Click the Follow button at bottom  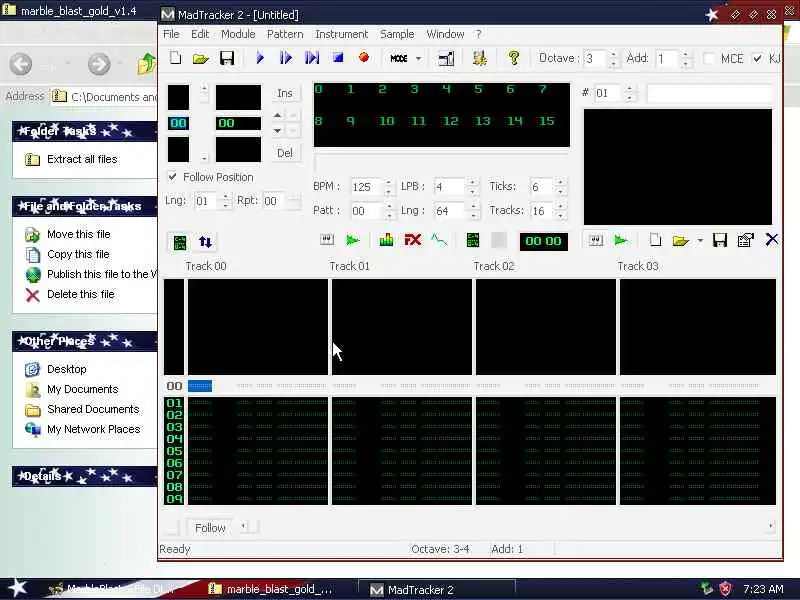(x=210, y=528)
